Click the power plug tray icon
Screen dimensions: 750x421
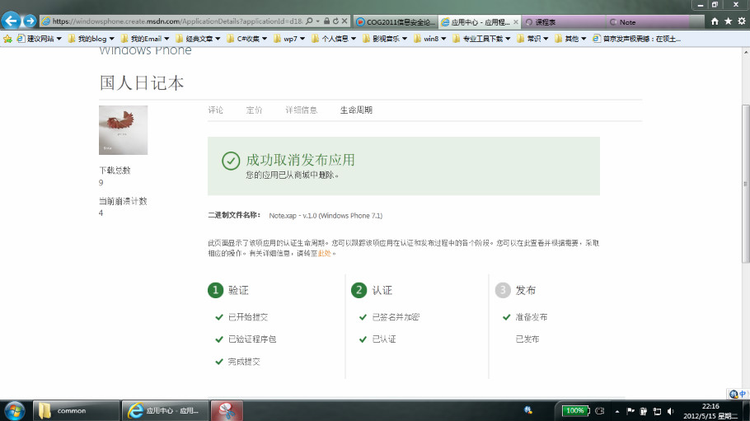644,411
